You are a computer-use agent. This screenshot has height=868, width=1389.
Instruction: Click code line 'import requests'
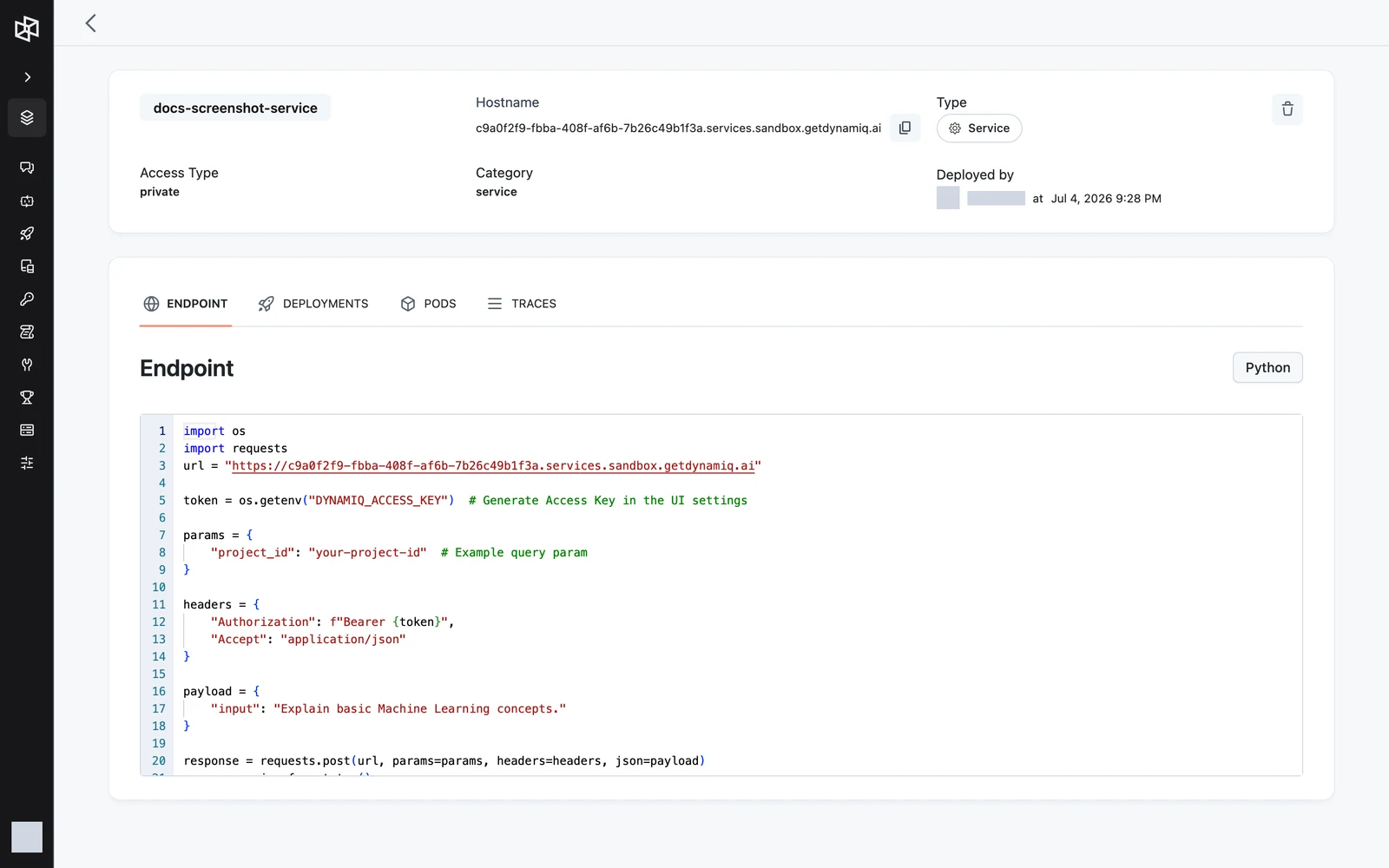[x=235, y=449]
